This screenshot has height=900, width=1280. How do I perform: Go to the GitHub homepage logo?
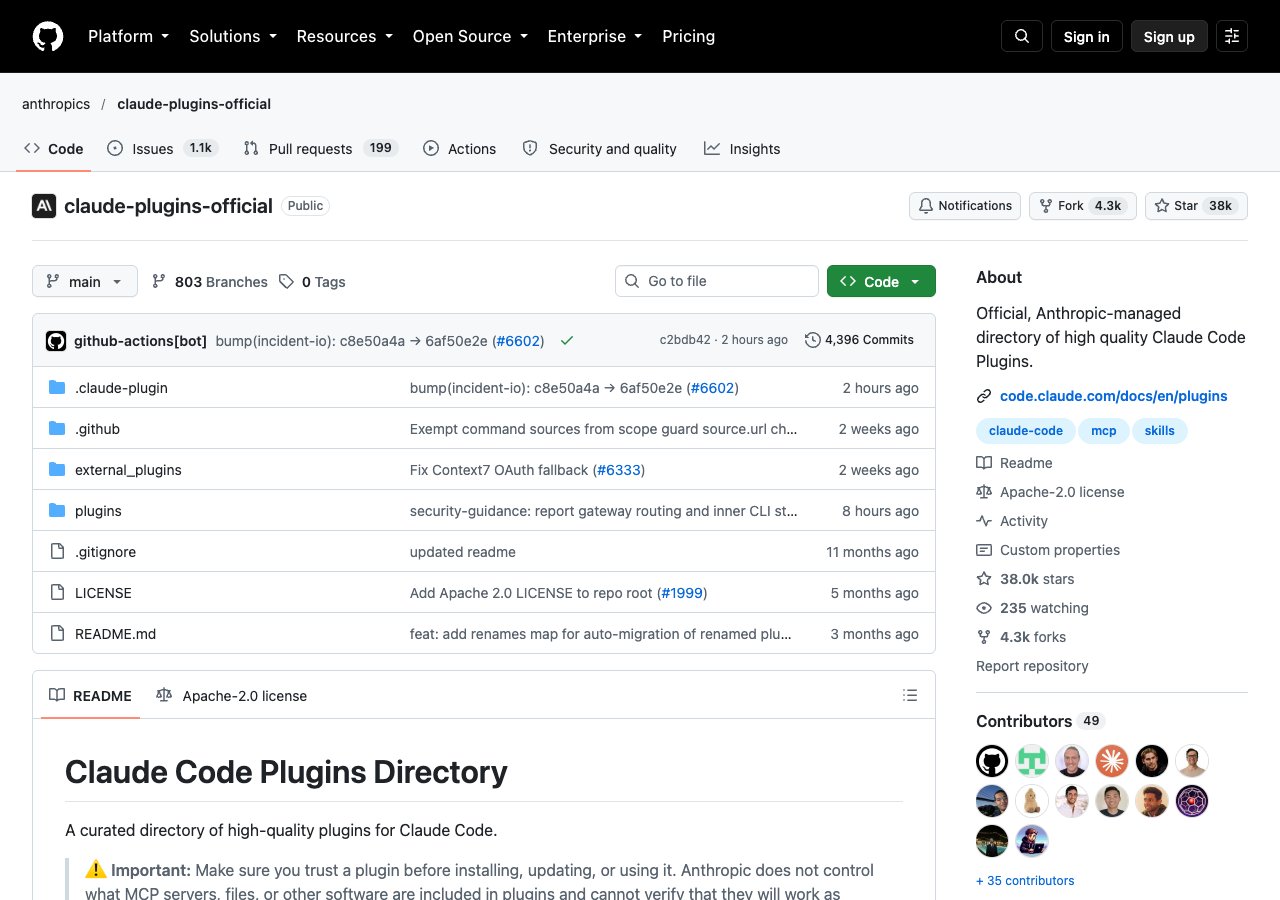(x=48, y=36)
